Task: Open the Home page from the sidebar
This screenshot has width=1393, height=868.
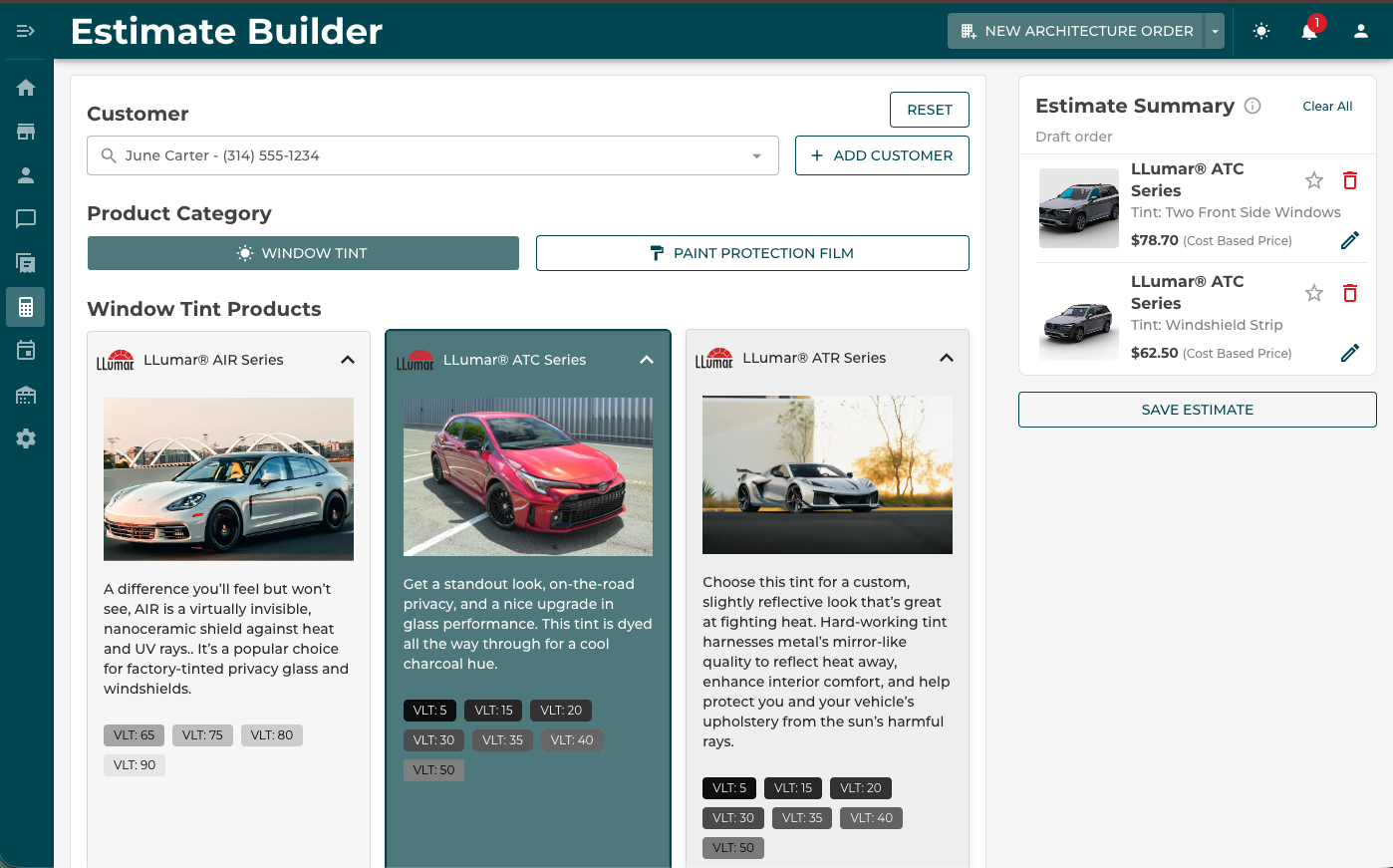Action: pos(26,87)
